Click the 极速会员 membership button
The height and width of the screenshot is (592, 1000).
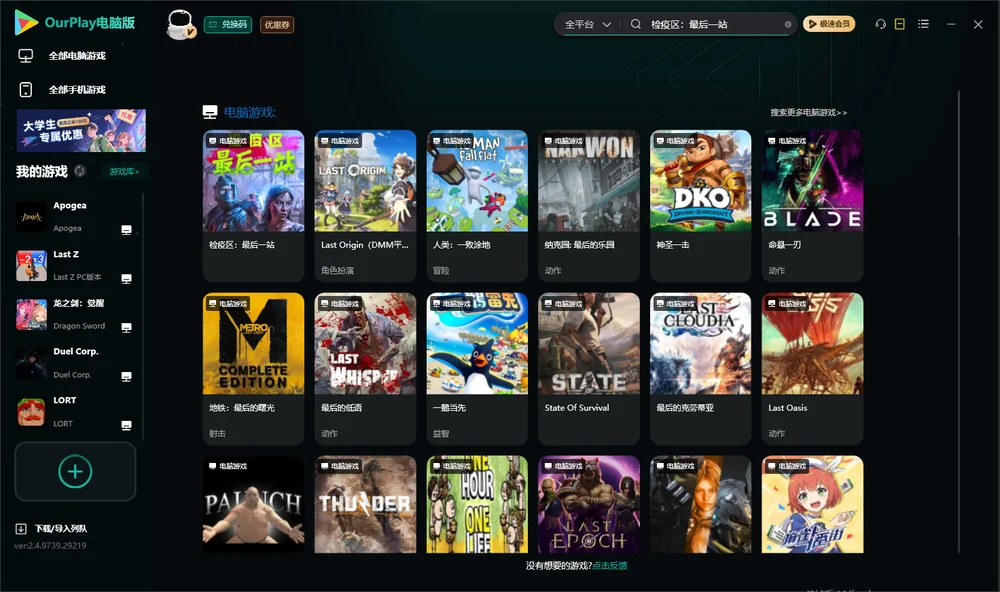pyautogui.click(x=829, y=24)
